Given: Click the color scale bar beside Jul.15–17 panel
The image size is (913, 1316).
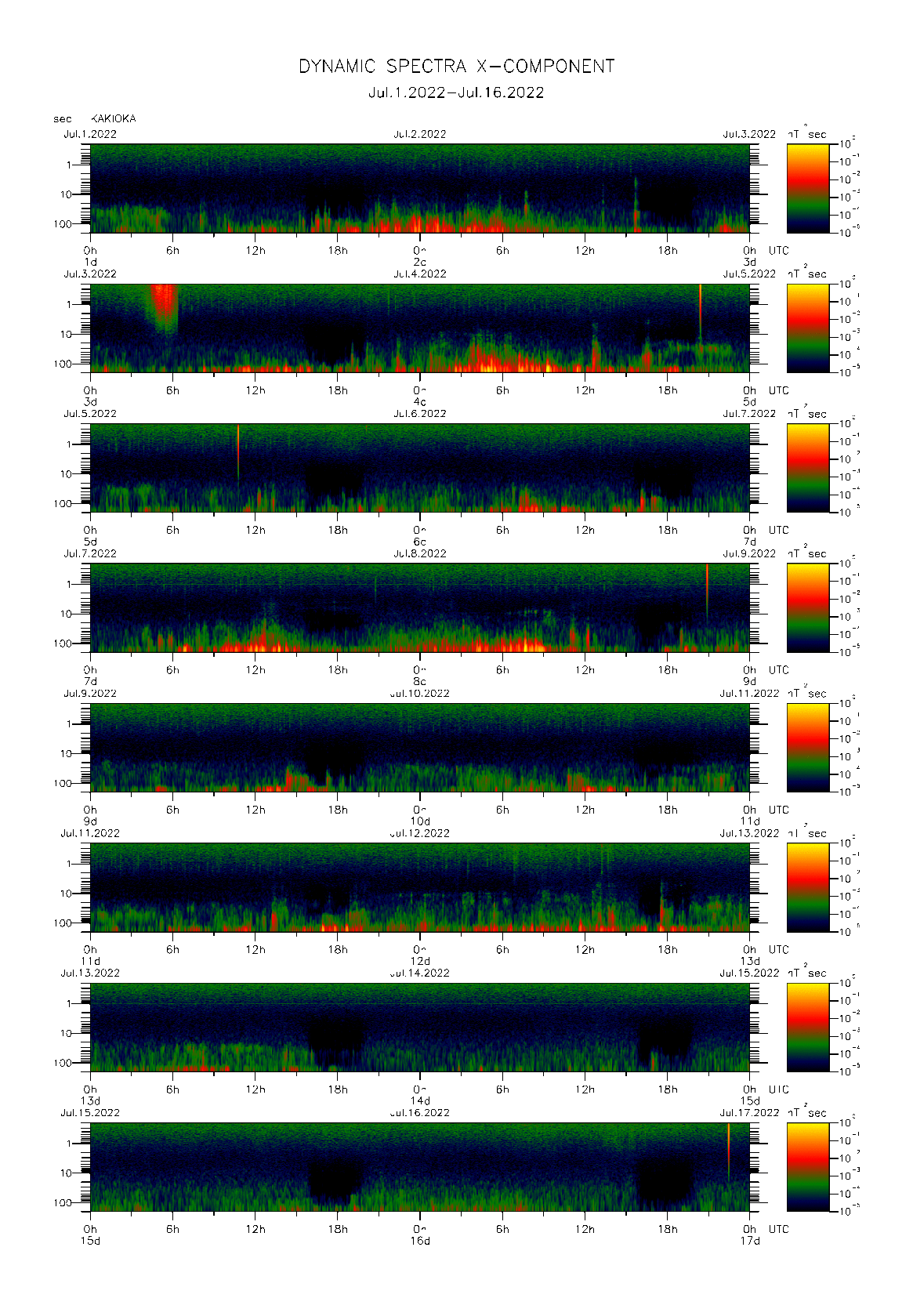Looking at the screenshot, I should pyautogui.click(x=808, y=1167).
